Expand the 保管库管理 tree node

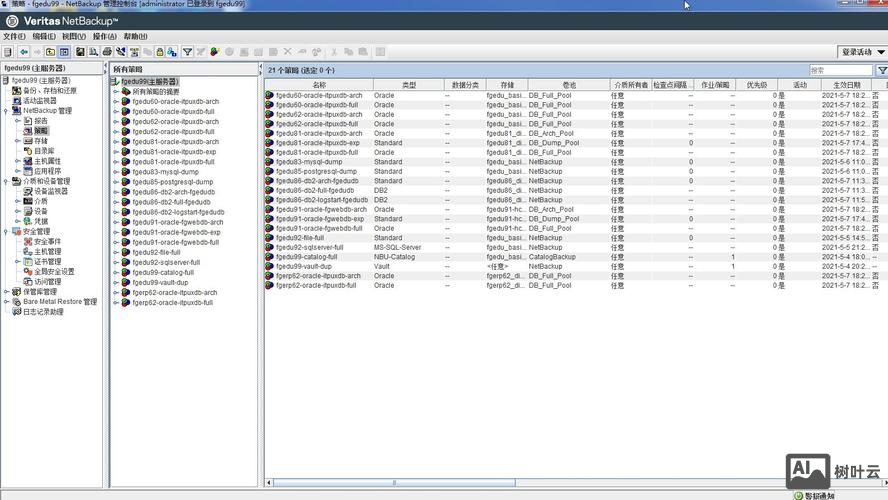coord(6,292)
